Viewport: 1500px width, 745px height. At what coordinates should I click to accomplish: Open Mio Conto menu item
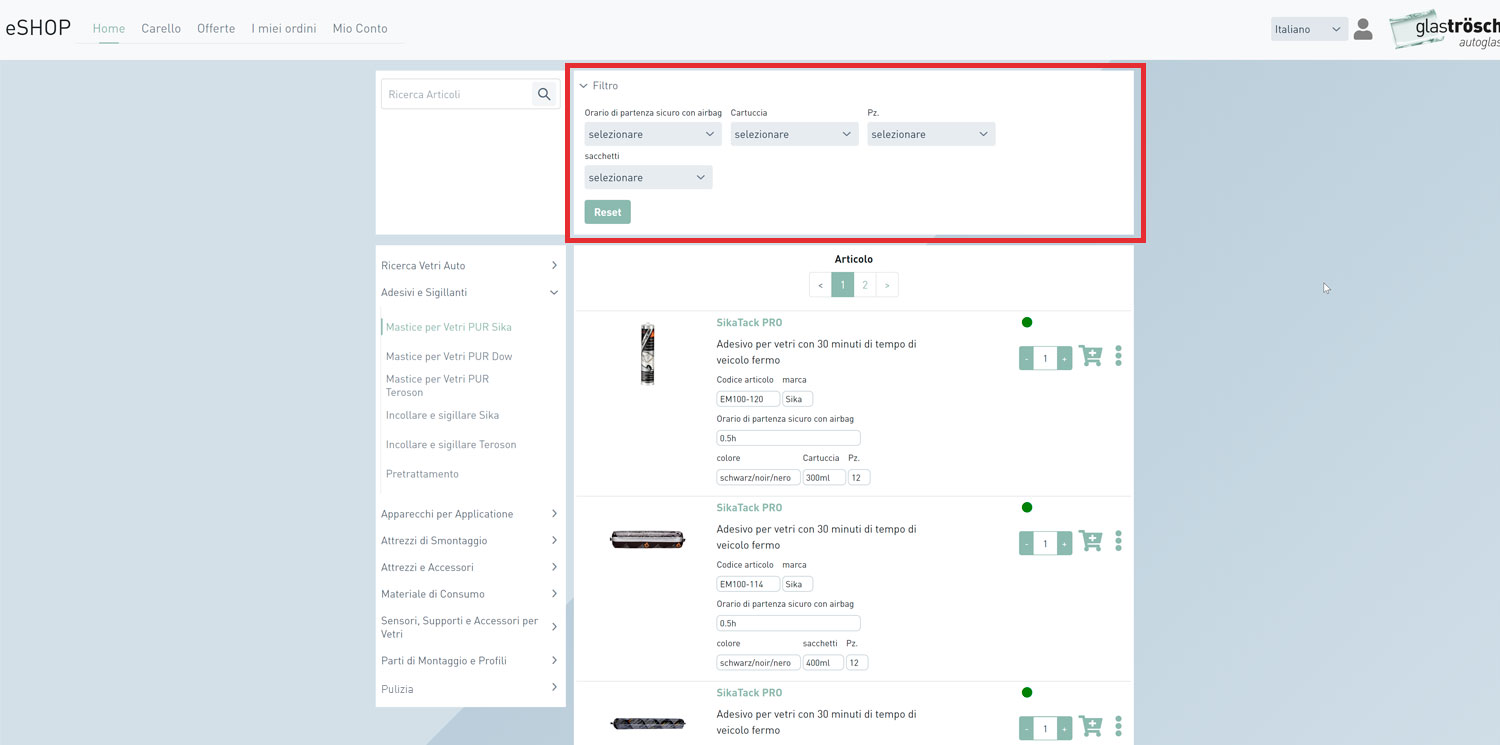click(x=360, y=28)
